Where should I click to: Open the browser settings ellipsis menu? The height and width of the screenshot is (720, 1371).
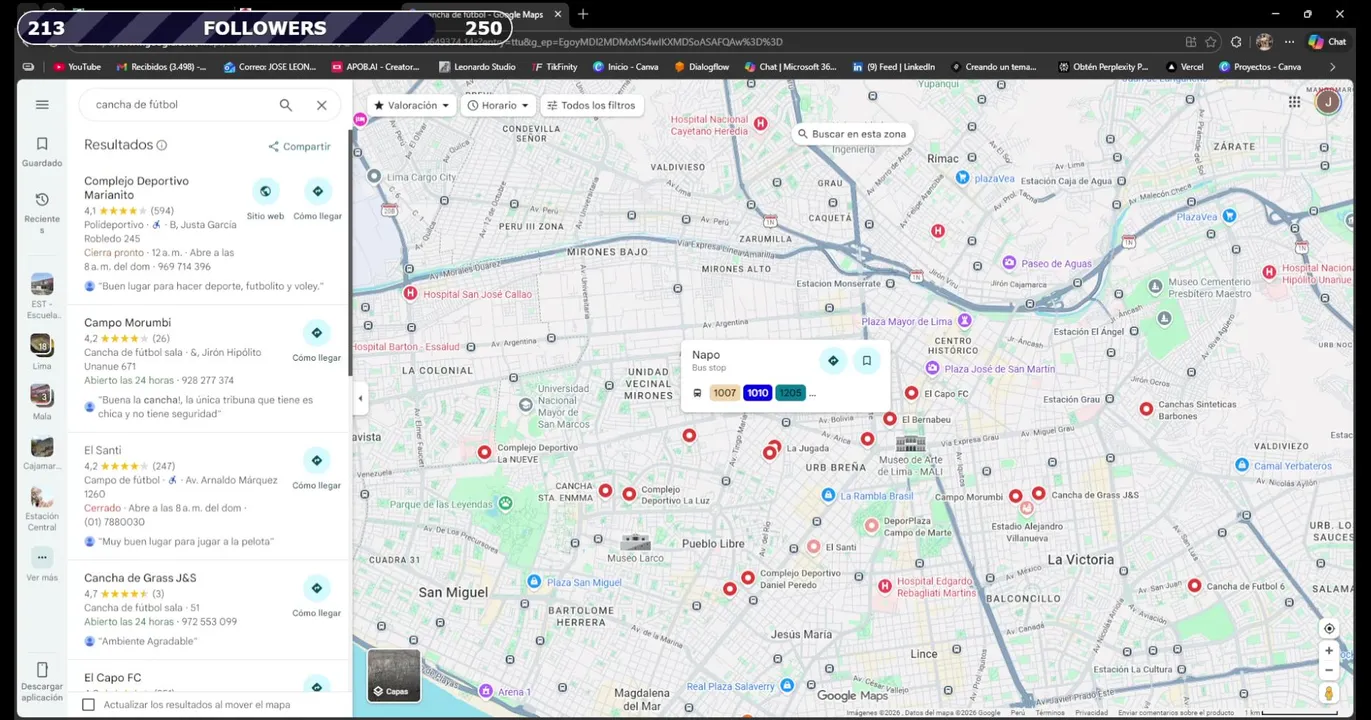click(1289, 42)
